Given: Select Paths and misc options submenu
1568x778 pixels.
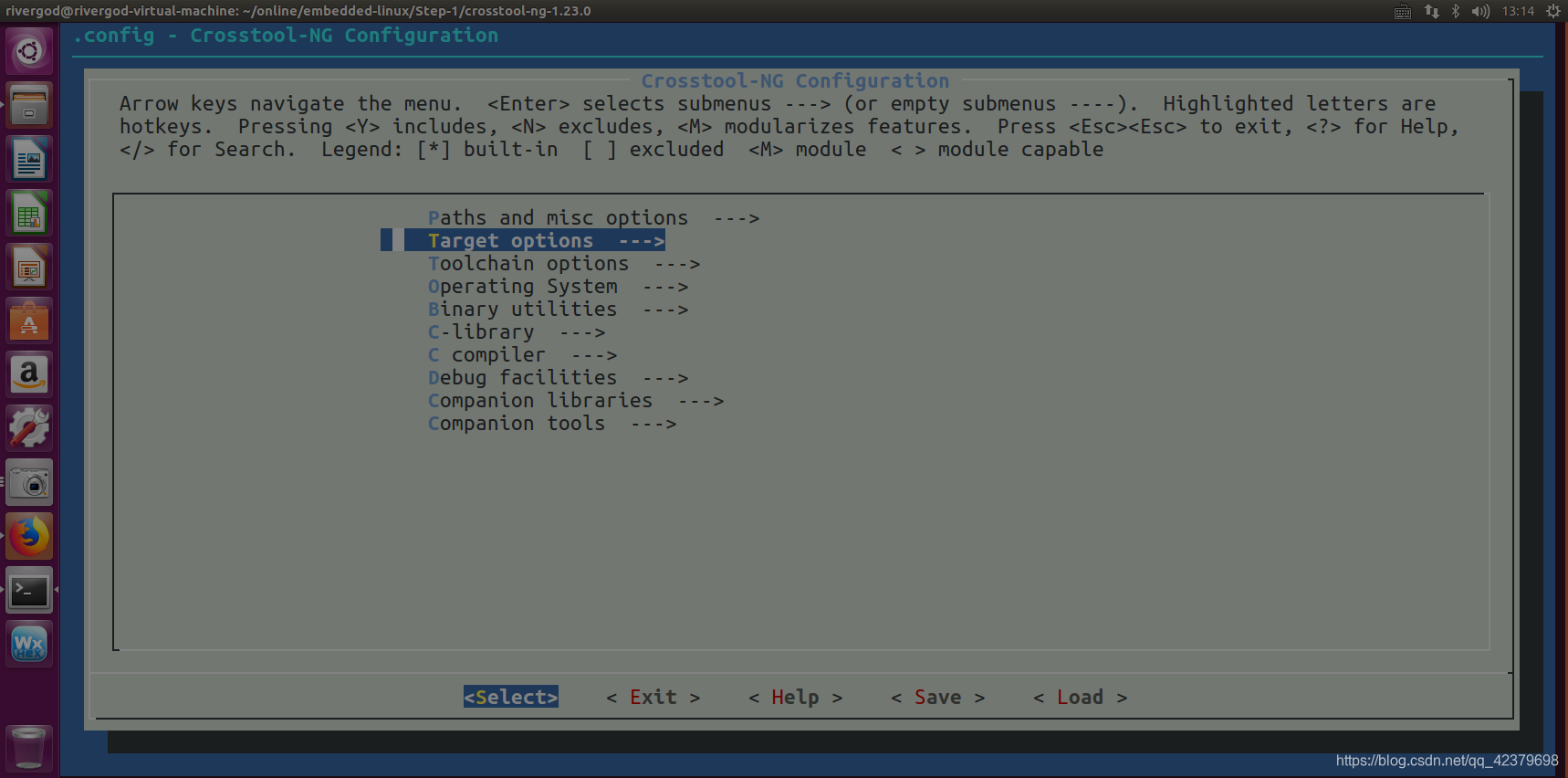Looking at the screenshot, I should 593,218.
